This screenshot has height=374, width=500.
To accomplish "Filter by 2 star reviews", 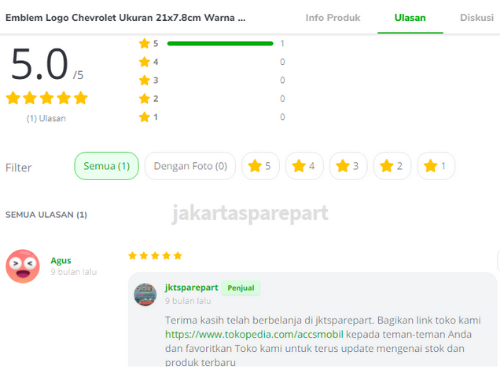I will (x=392, y=166).
